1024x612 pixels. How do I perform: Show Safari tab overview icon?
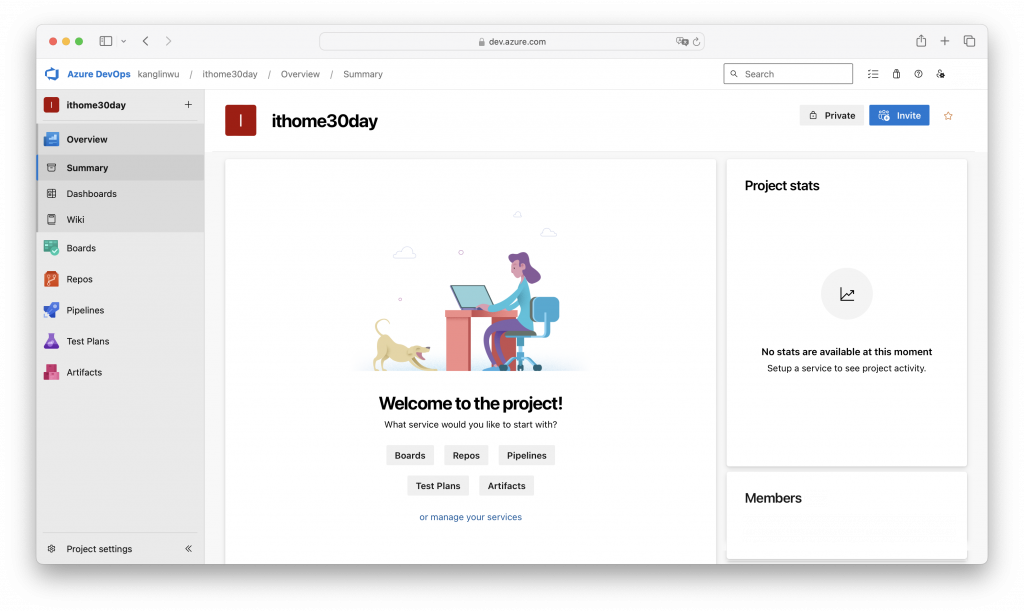969,41
